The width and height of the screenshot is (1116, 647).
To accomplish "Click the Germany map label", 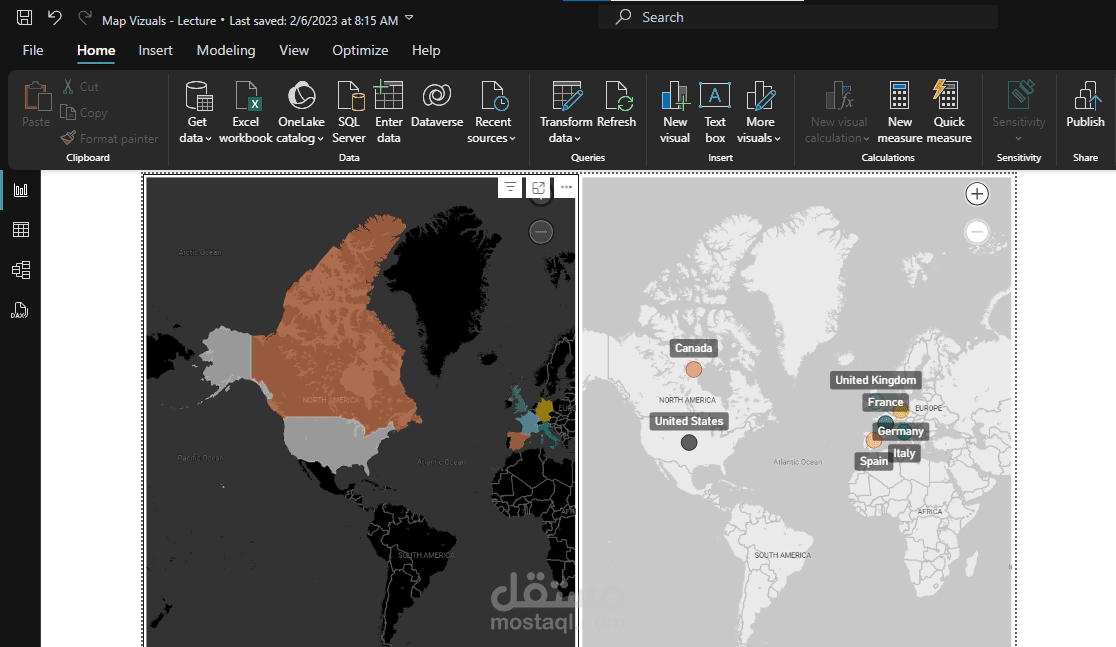I will (x=900, y=431).
